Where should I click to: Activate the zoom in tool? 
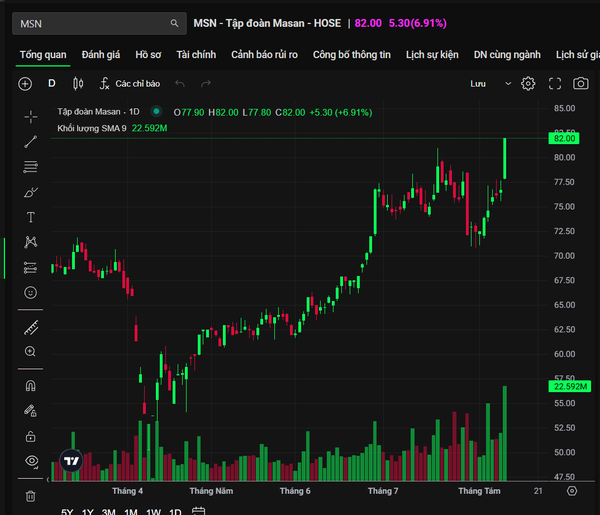[x=31, y=352]
